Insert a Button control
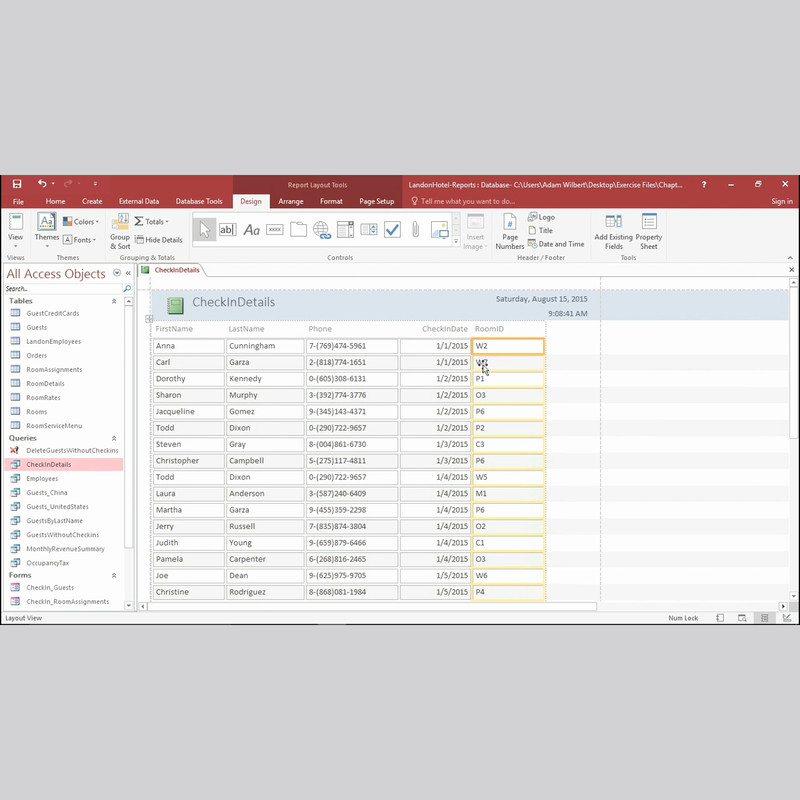This screenshot has width=800, height=800. 274,230
